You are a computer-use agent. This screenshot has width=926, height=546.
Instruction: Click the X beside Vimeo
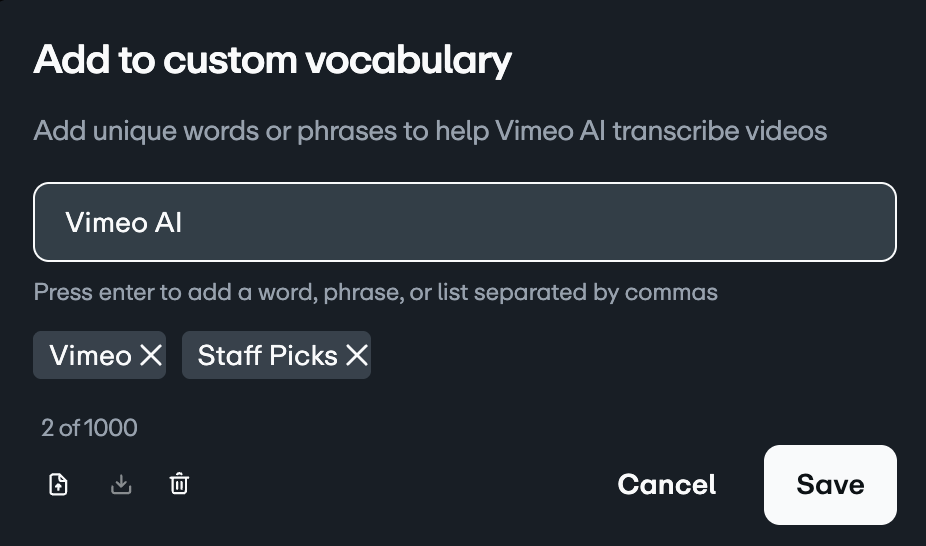pos(151,355)
